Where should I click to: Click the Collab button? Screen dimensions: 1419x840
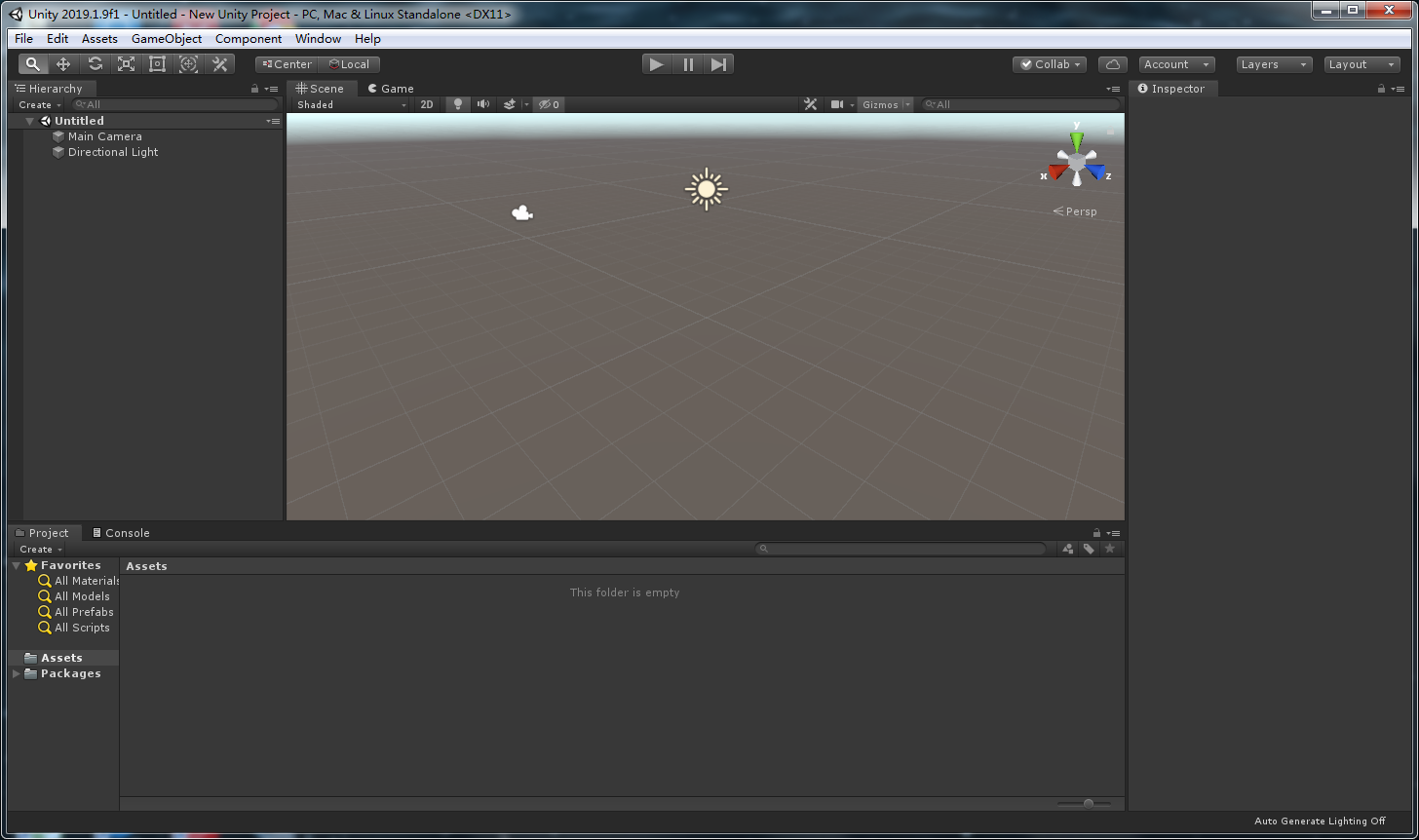click(1049, 63)
